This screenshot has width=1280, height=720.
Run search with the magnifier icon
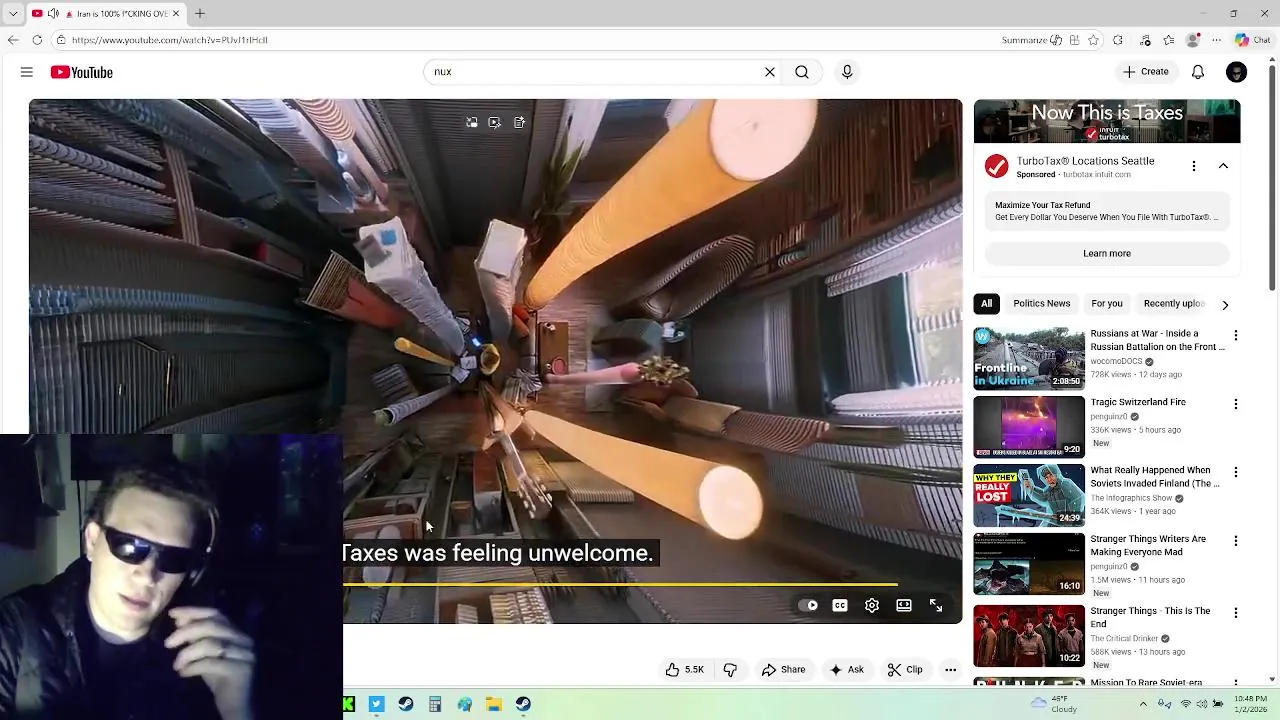click(x=802, y=72)
